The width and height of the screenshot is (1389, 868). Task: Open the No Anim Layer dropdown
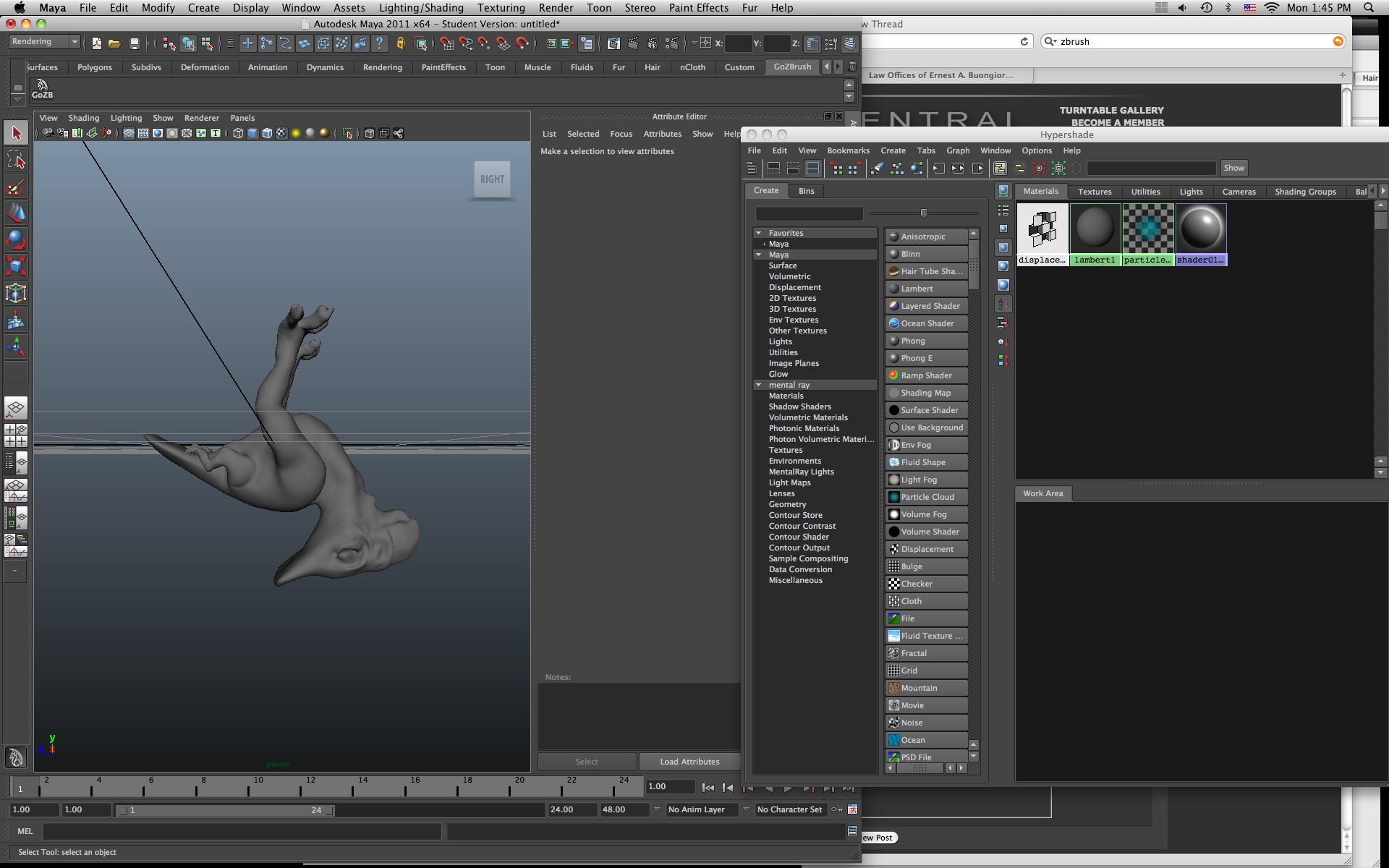701,809
